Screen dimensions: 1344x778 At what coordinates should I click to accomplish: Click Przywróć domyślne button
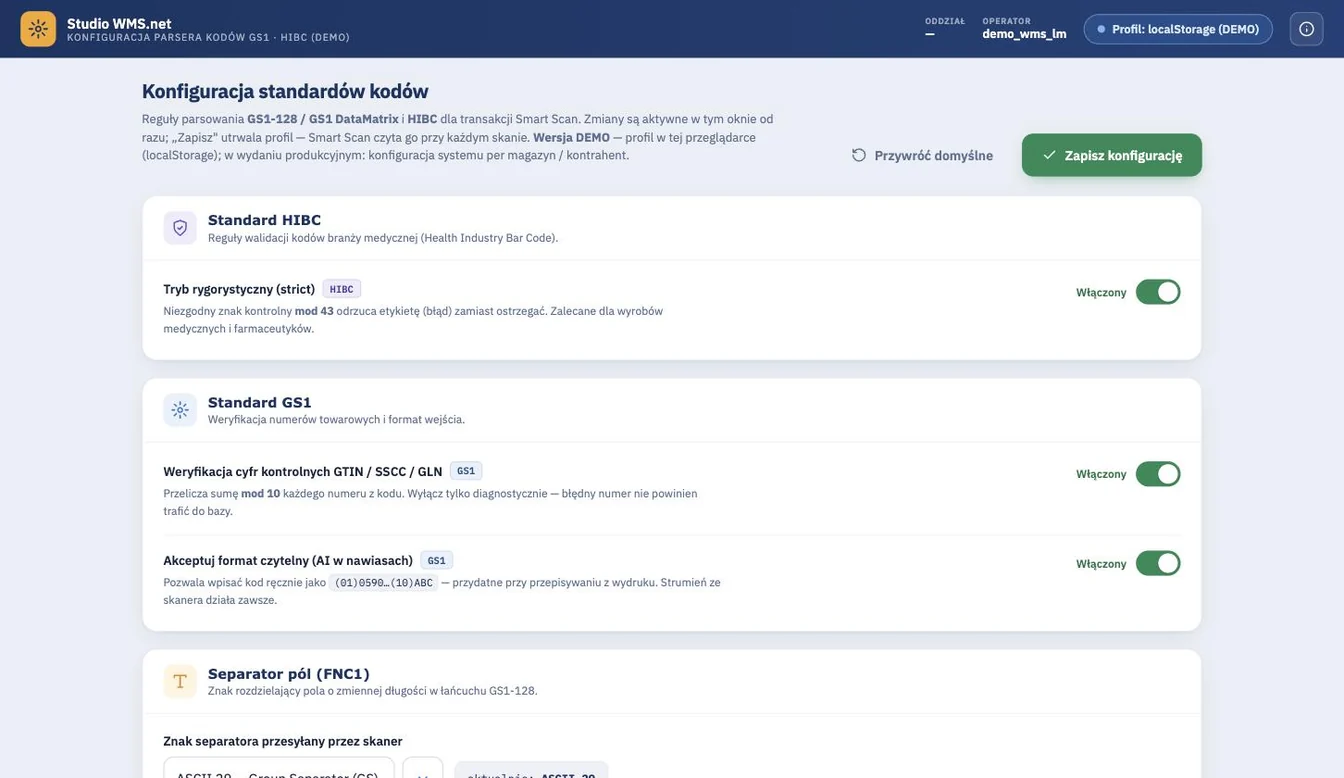pos(922,155)
